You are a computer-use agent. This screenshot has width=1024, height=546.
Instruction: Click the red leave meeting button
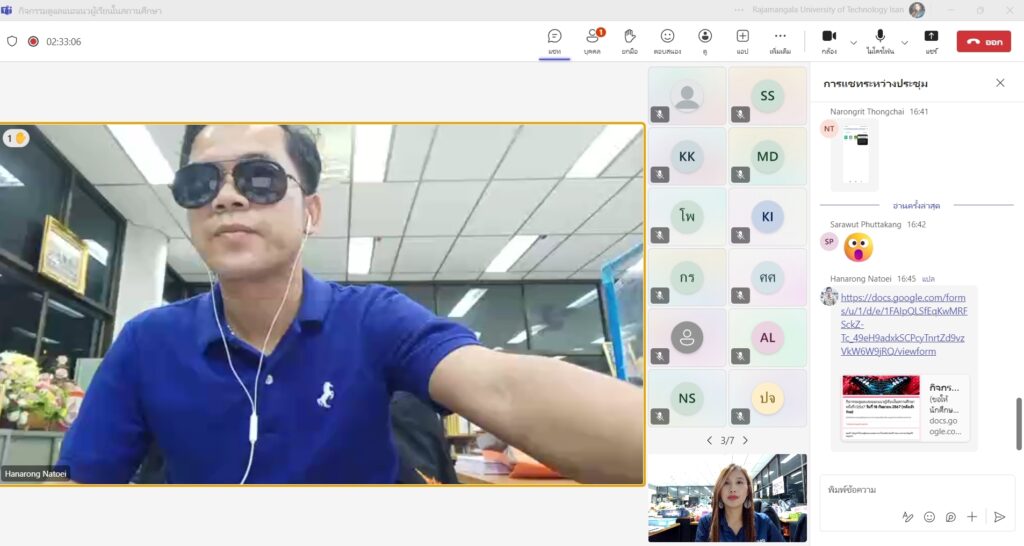[x=983, y=42]
